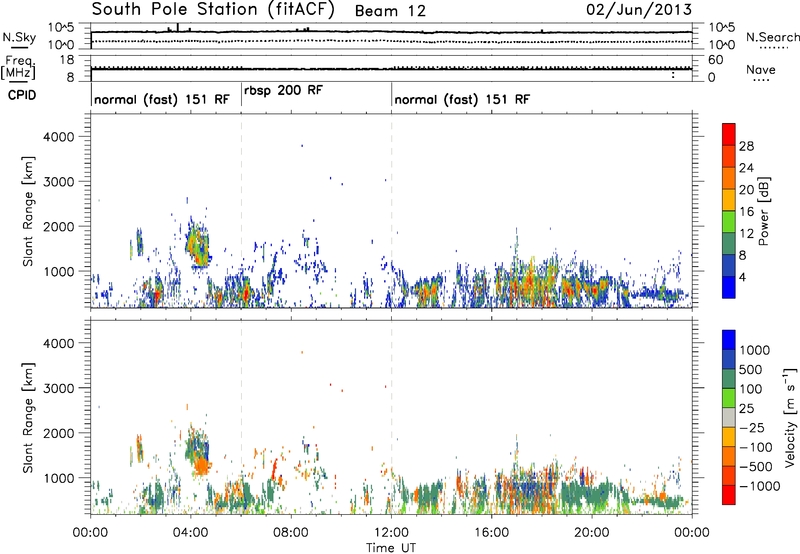The height and width of the screenshot is (554, 800).
Task: Click the "4000" tick of the power panel
Action: click(x=59, y=137)
